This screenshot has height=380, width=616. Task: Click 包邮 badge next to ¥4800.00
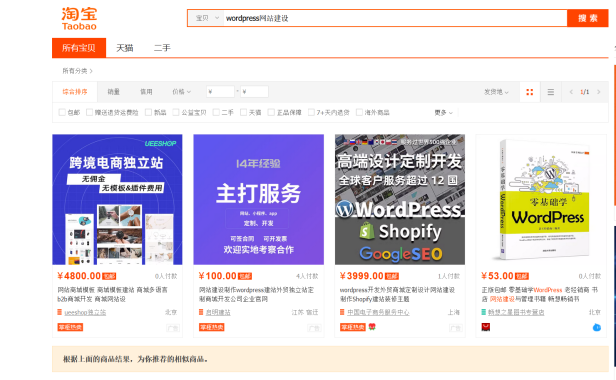(109, 277)
